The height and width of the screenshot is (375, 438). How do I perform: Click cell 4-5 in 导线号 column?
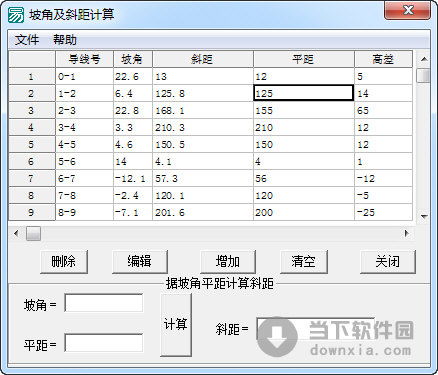click(84, 145)
